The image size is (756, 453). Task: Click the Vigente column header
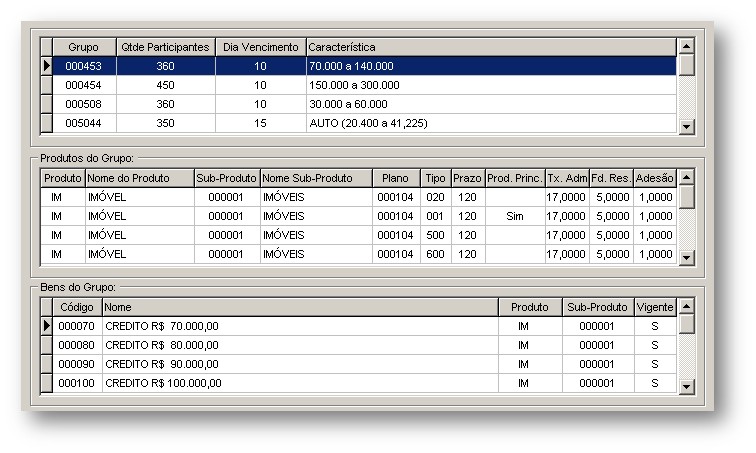click(655, 307)
